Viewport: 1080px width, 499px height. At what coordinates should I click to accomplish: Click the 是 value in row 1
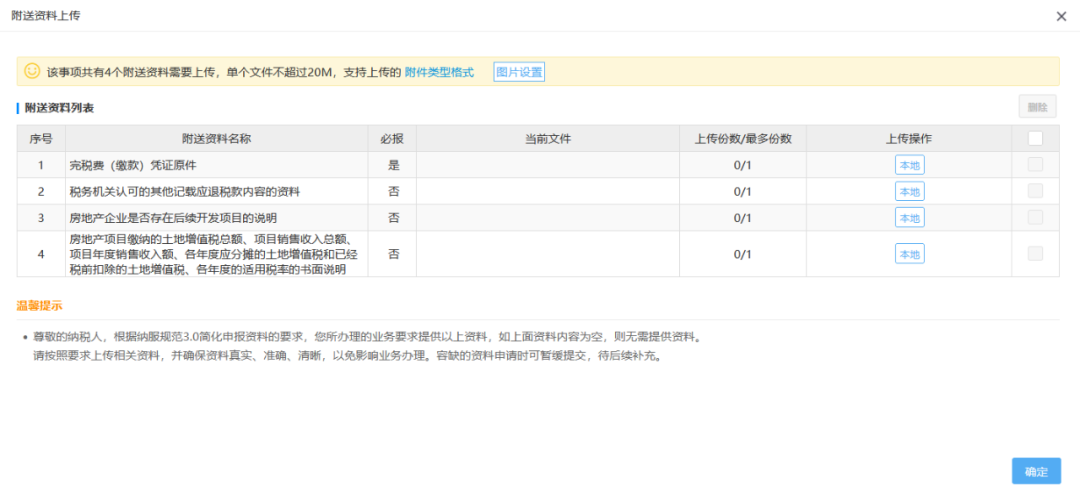click(x=393, y=165)
